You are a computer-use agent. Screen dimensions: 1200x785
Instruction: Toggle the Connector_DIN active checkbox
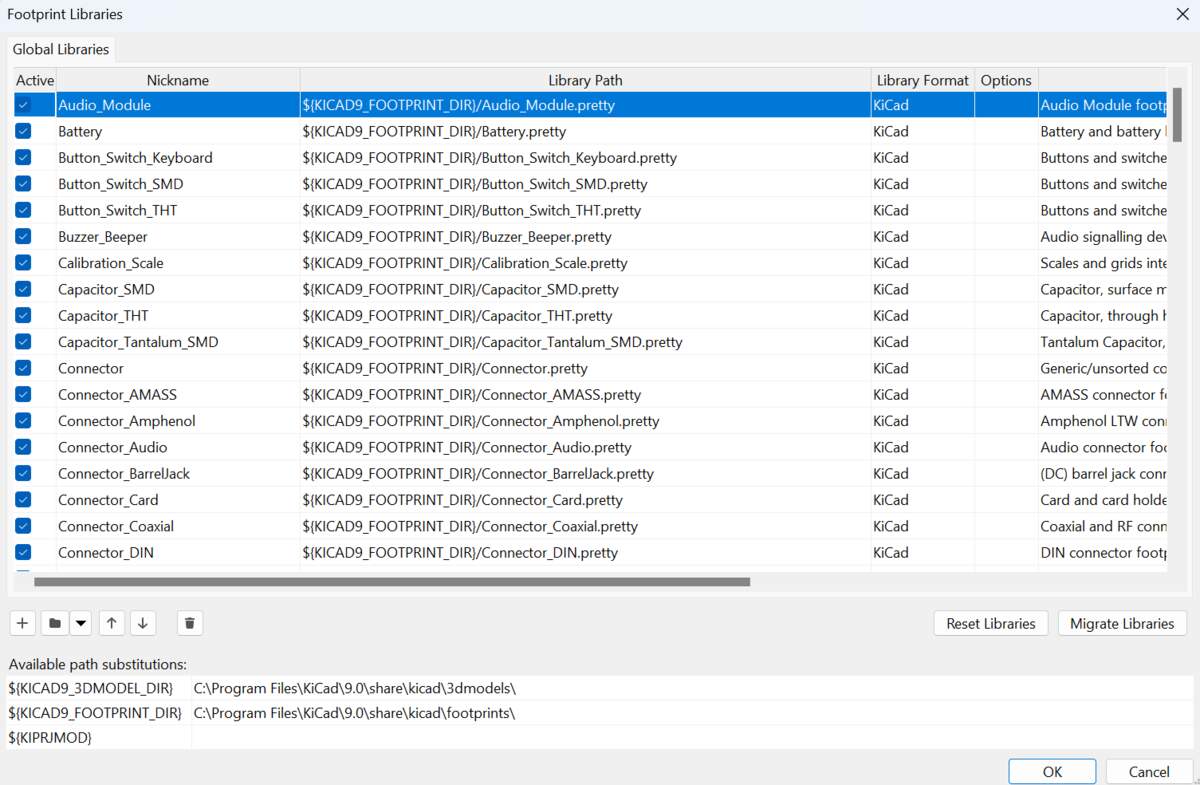22,552
